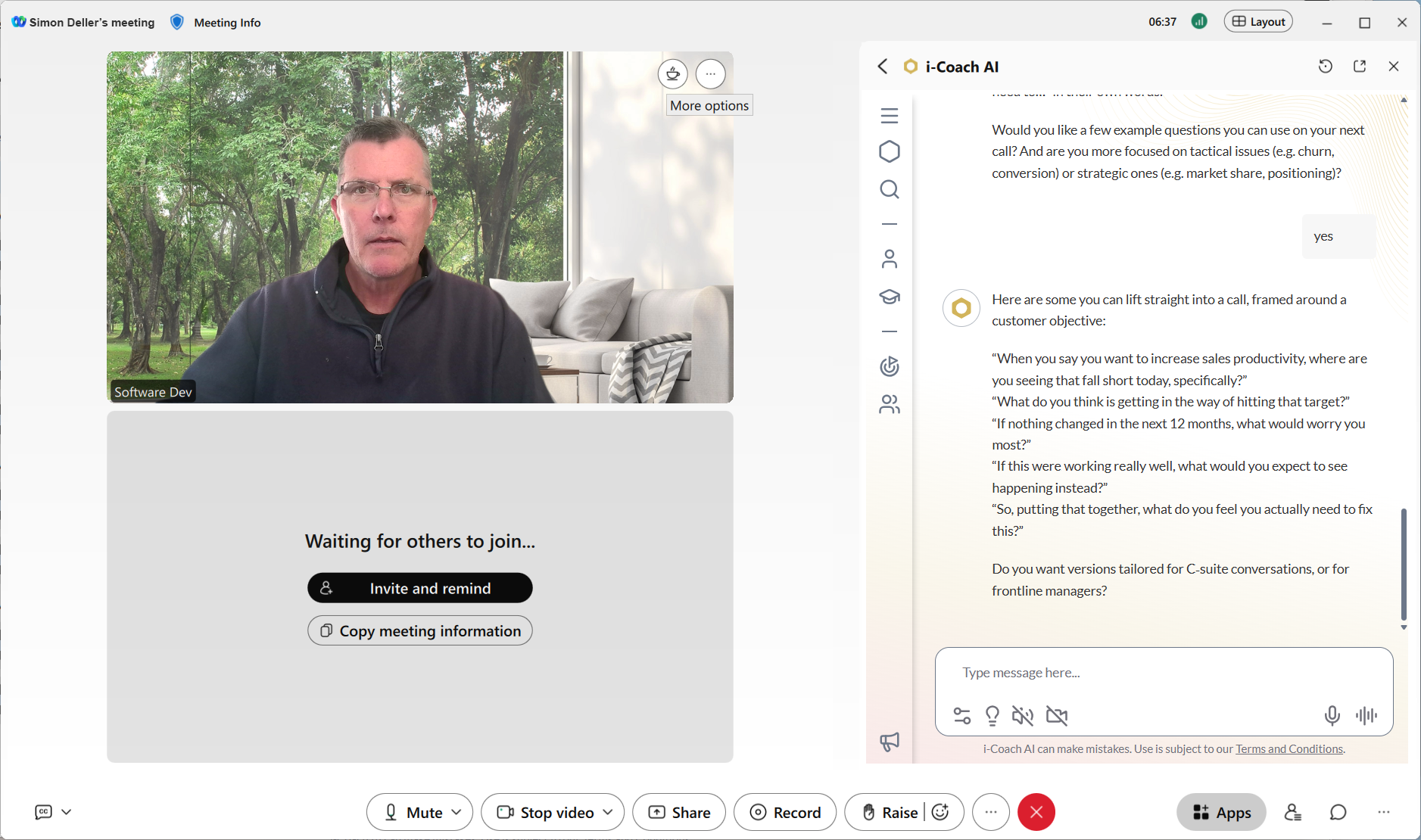The width and height of the screenshot is (1421, 840).
Task: Select the hexagon home icon in i-Coach sidebar
Action: coord(890,152)
